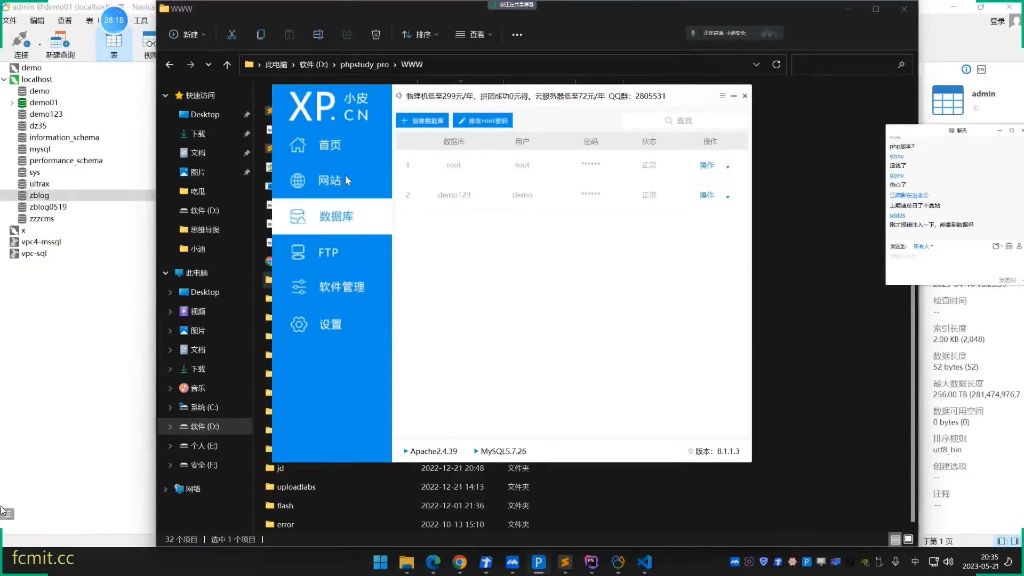Click the Copy icon in Explorer toolbar
The image size is (1024, 576).
point(261,35)
